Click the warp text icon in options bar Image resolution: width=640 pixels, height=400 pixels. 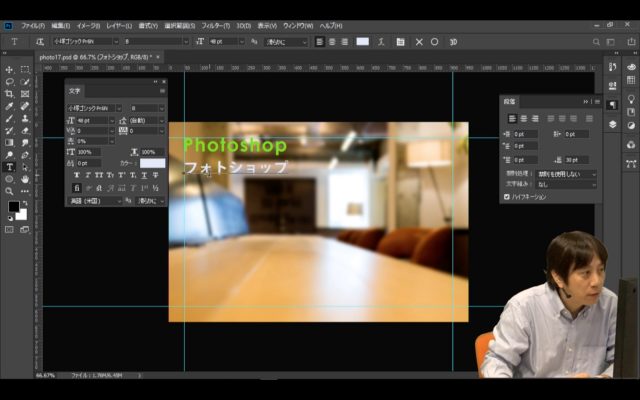tap(381, 42)
